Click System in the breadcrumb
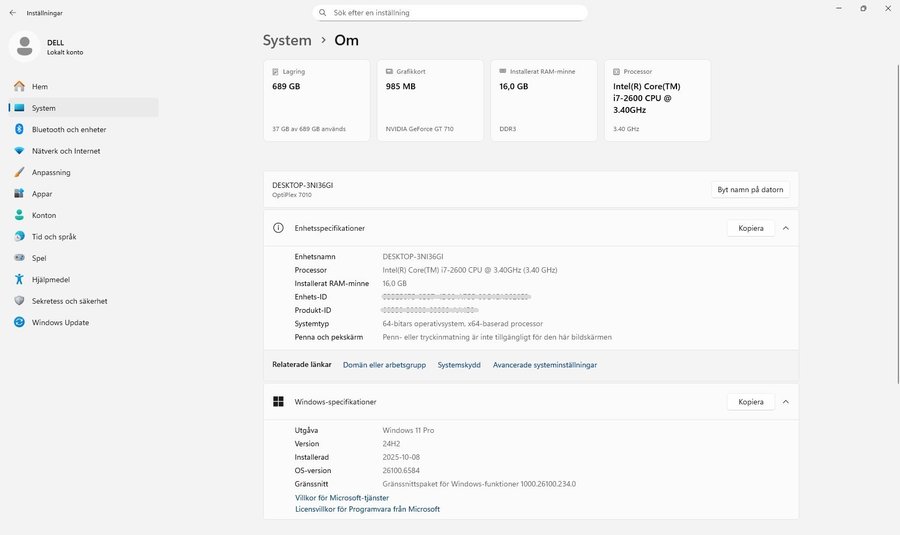The image size is (900, 535). [x=287, y=41]
